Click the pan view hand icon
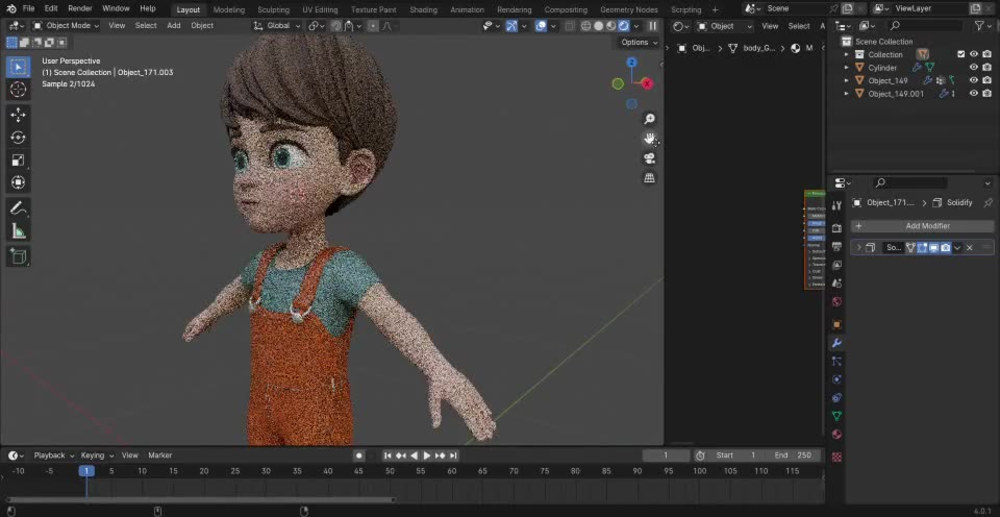 pos(649,138)
